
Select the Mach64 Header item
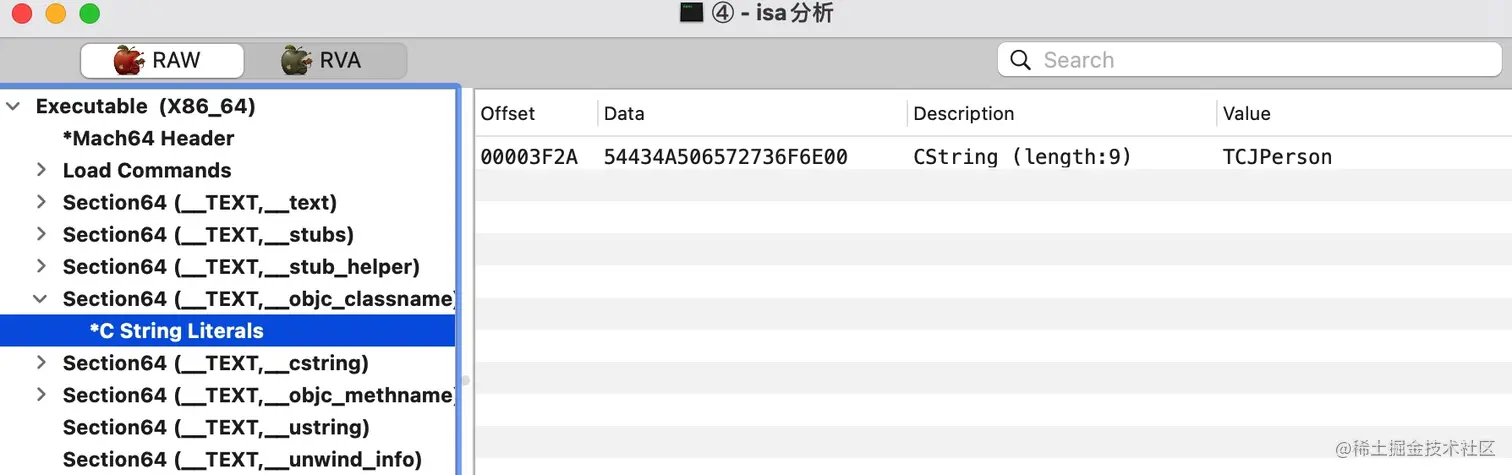(154, 138)
